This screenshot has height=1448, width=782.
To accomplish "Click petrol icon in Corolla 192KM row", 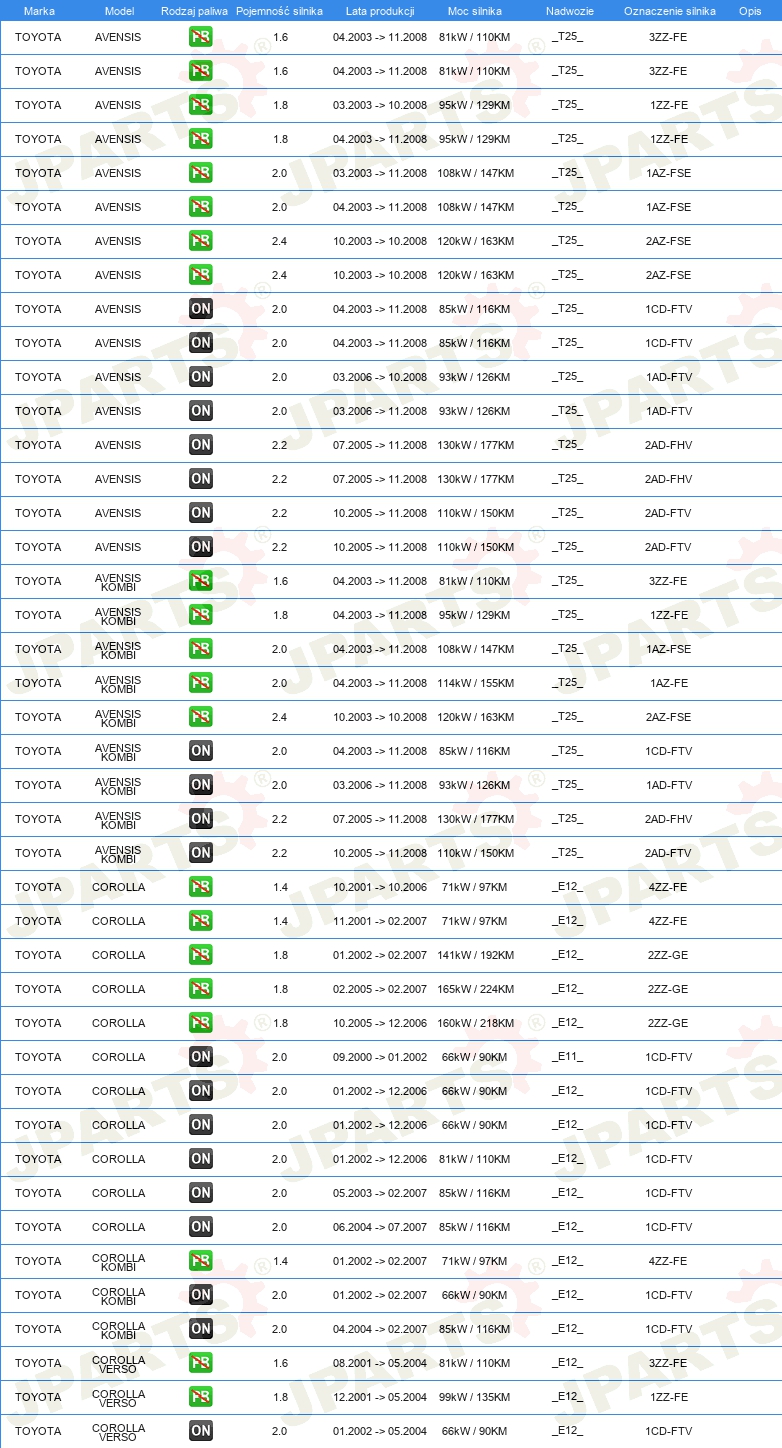I will coord(201,955).
